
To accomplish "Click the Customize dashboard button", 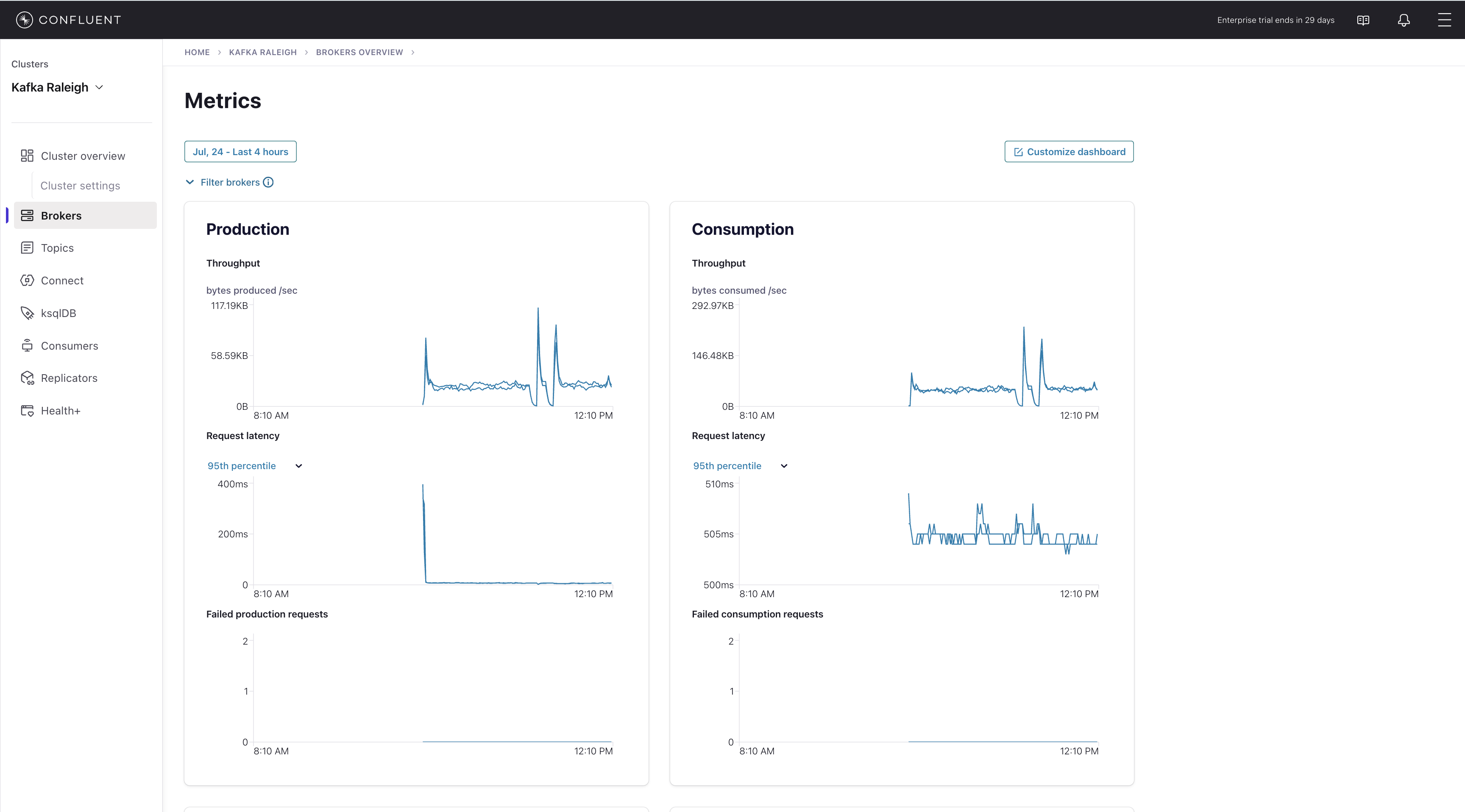I will pyautogui.click(x=1069, y=152).
